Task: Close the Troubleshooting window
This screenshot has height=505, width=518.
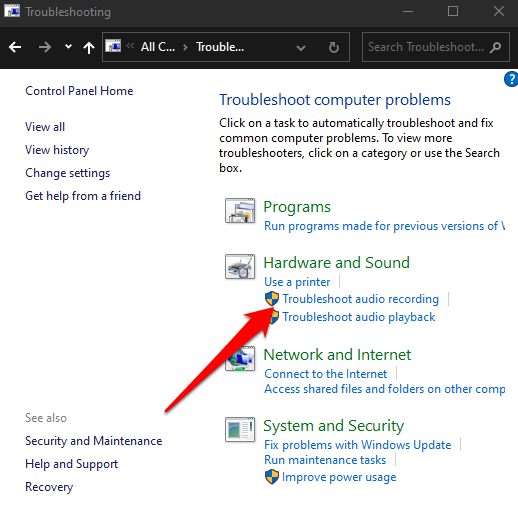Action: click(x=499, y=12)
